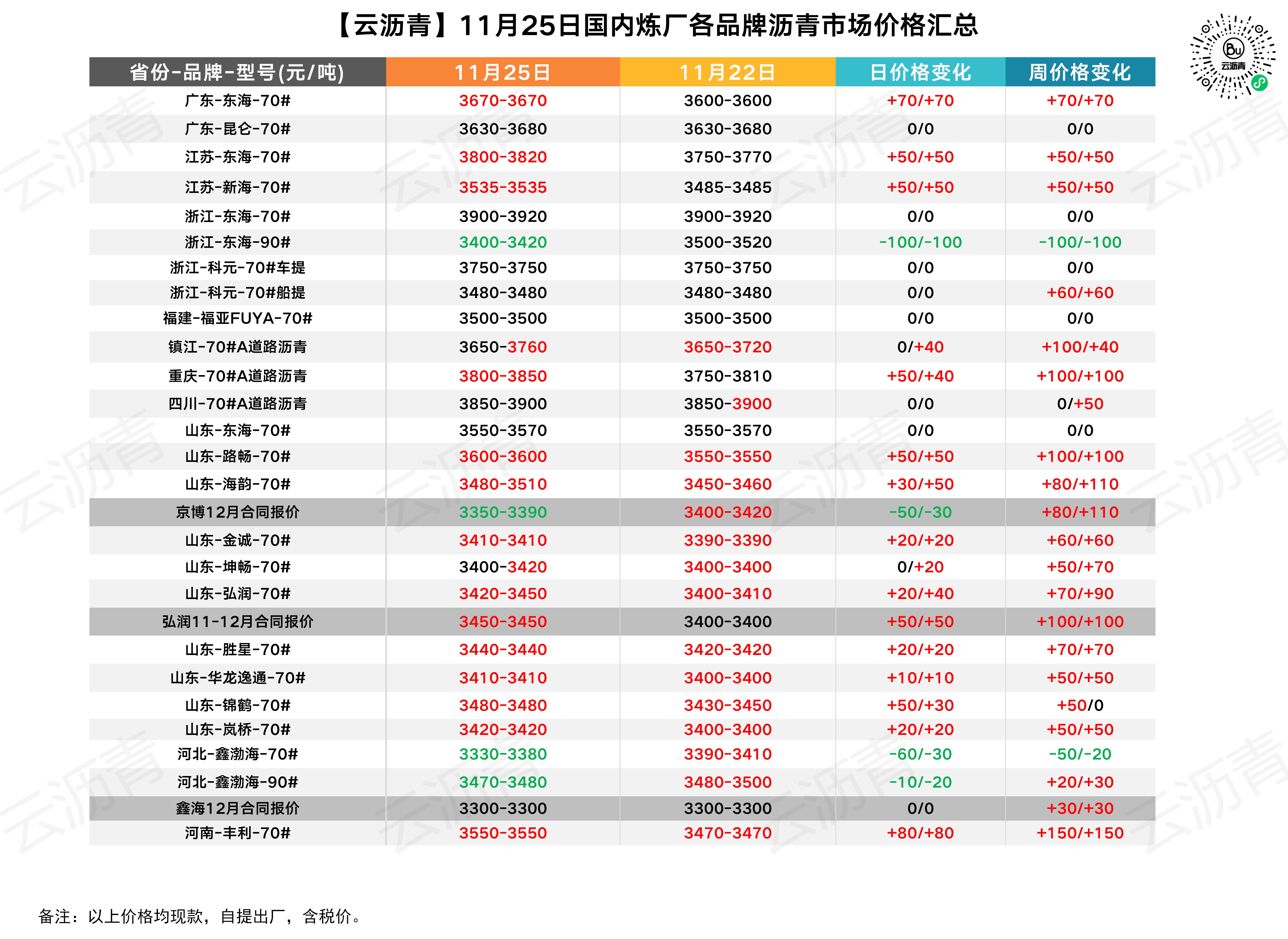Click the row label 浙江-东海-70#

(237, 216)
